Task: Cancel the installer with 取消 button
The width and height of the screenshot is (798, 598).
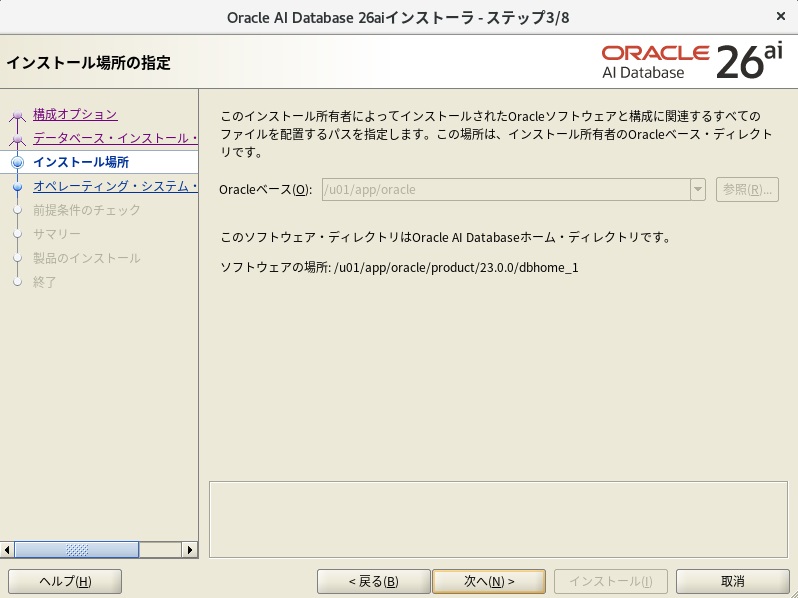Action: click(733, 581)
